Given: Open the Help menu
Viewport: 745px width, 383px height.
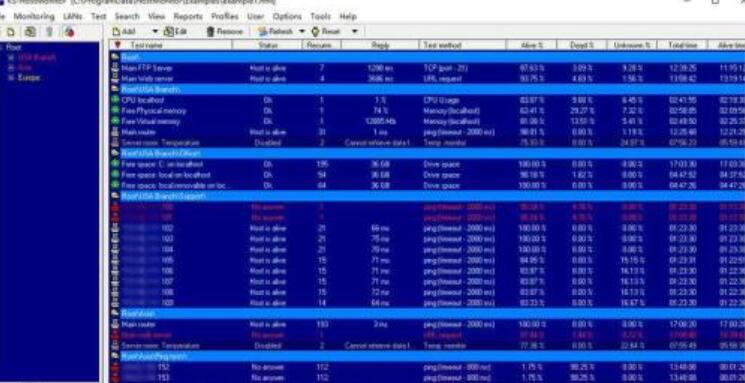Looking at the screenshot, I should [x=348, y=16].
